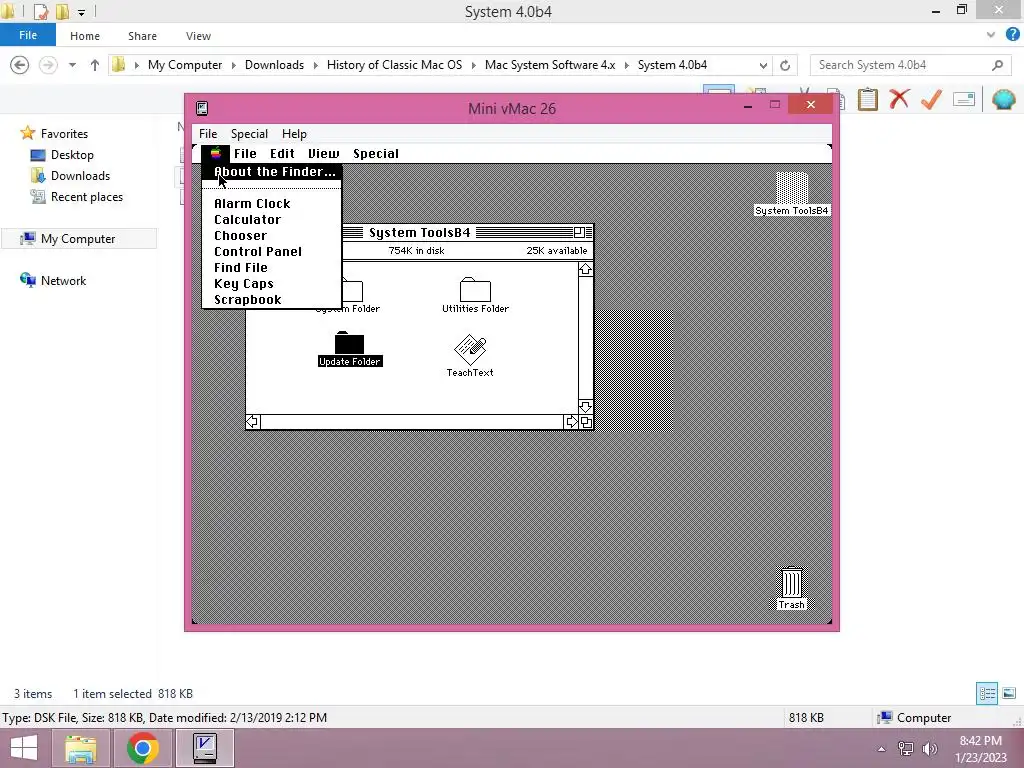
Task: Show hidden system tray icons
Action: (x=882, y=749)
